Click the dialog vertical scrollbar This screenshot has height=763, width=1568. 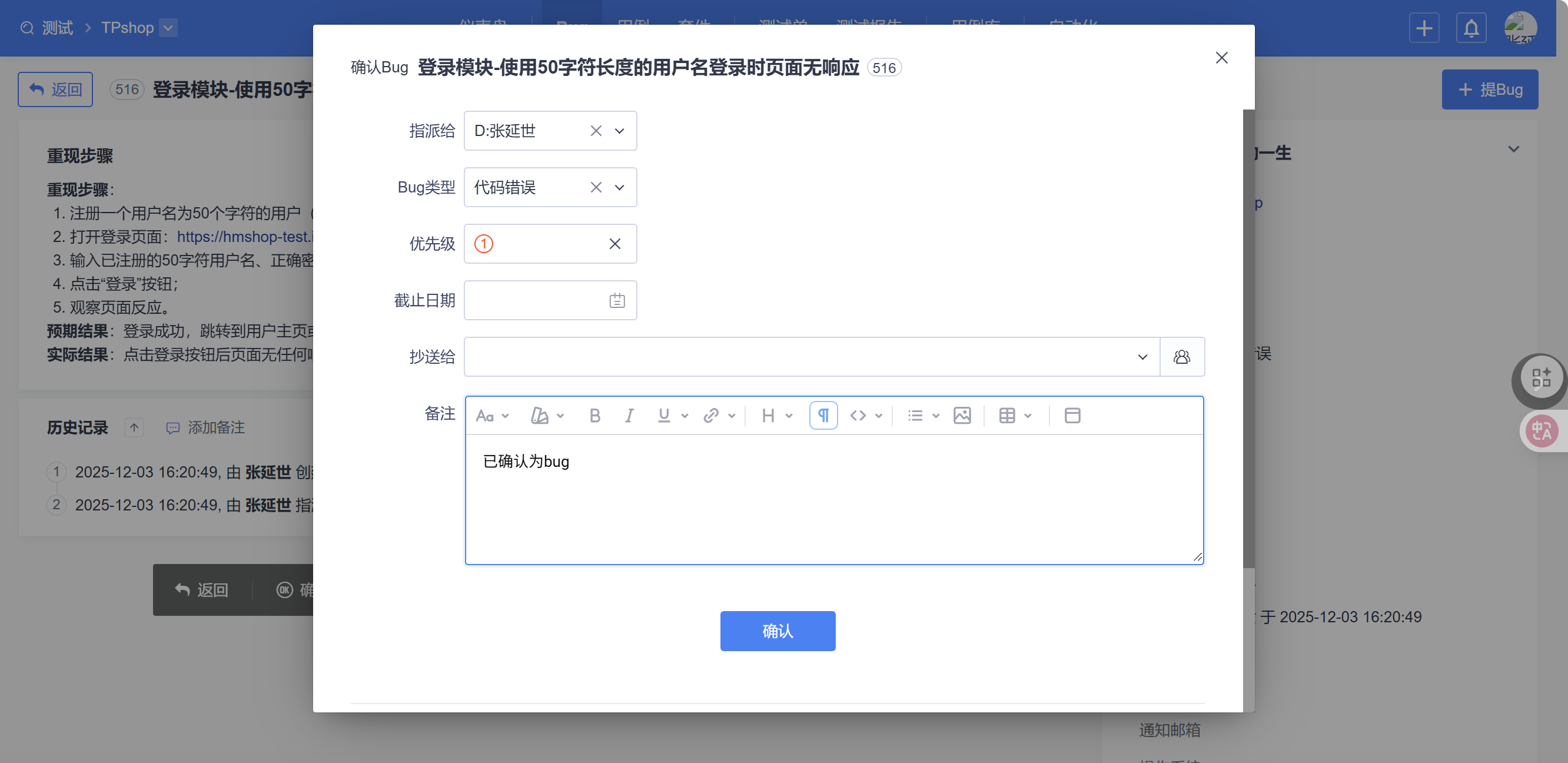point(1248,339)
